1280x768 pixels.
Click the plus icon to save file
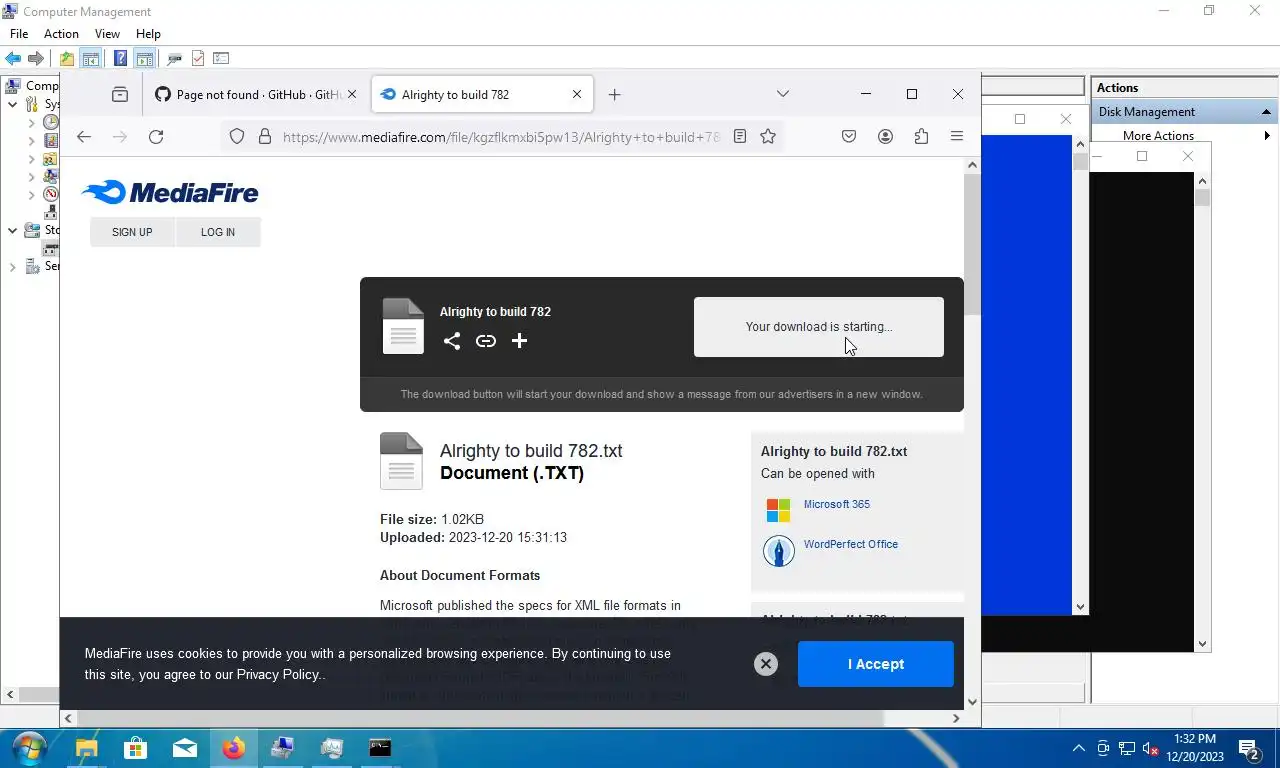point(519,341)
